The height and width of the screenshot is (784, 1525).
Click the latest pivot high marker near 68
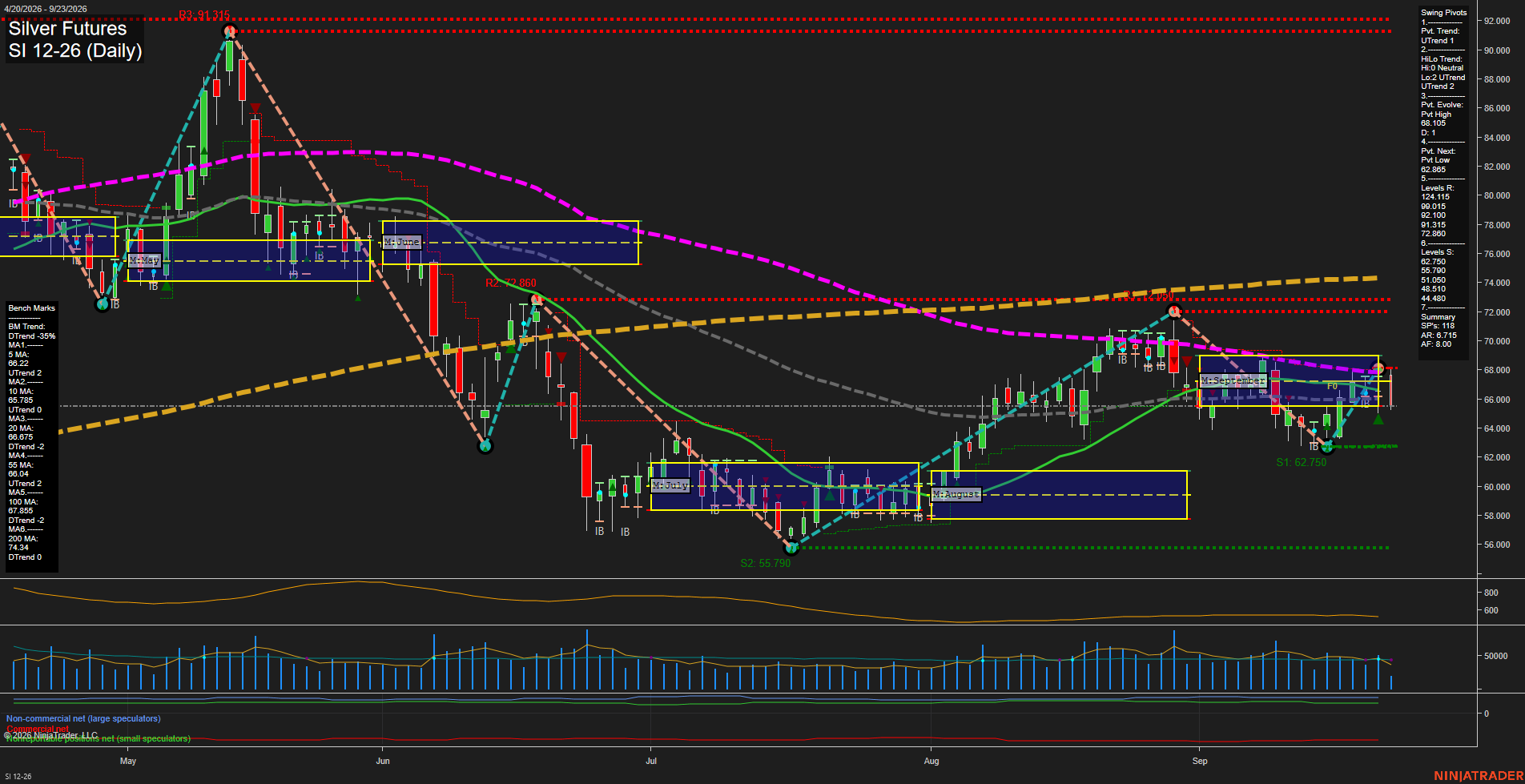click(1378, 368)
